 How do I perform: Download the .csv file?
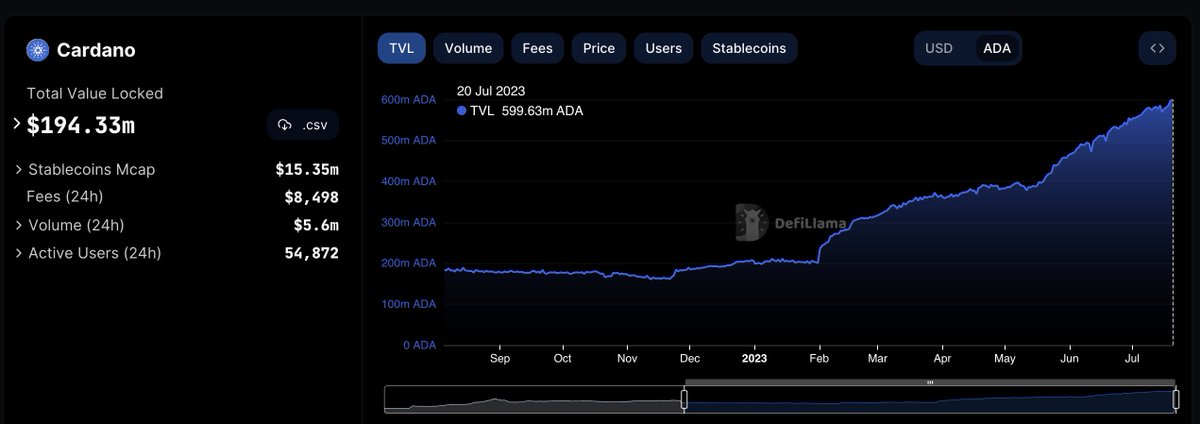pos(303,125)
